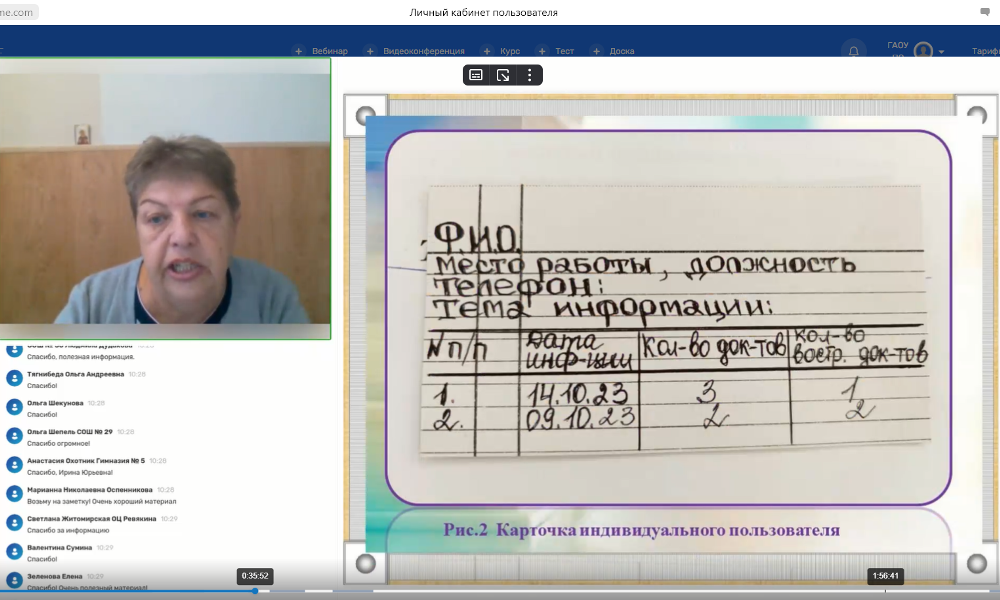Image resolution: width=1000 pixels, height=600 pixels.
Task: Click Валентина Сумина's 'Спасибо!' message
Action: coord(42,559)
